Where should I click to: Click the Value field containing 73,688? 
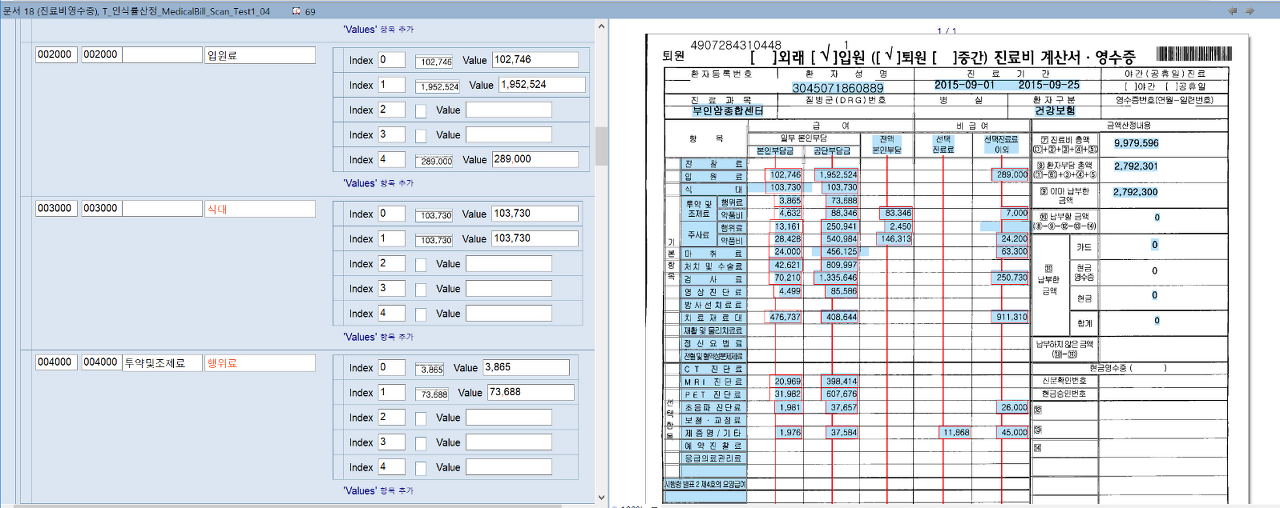pyautogui.click(x=531, y=393)
